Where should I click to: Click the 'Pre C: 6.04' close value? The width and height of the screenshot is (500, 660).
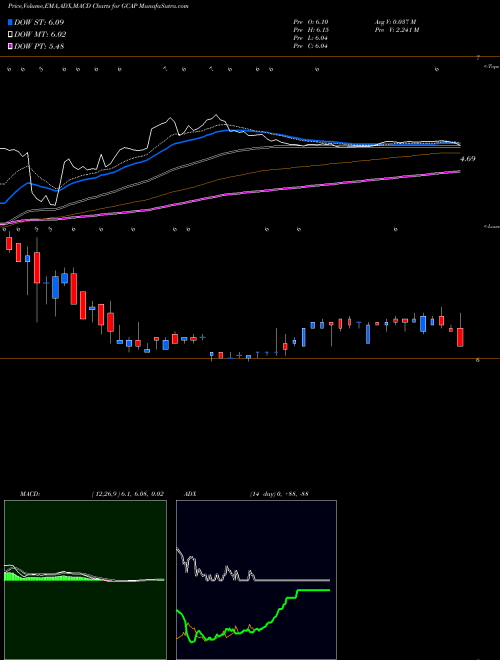point(311,46)
